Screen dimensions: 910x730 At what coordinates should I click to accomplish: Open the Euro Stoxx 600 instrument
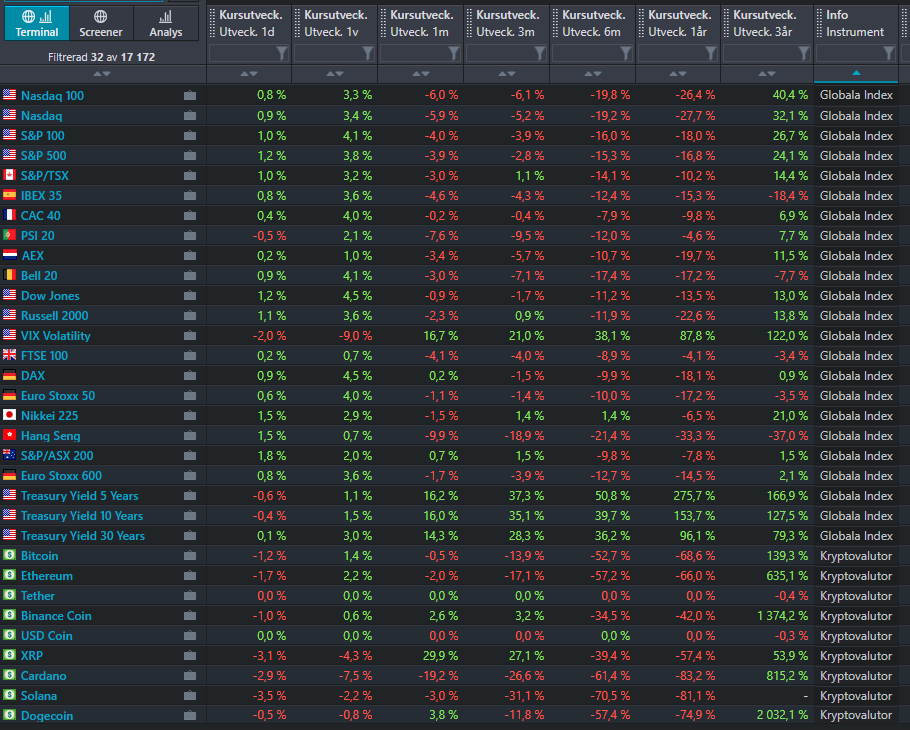(62, 476)
